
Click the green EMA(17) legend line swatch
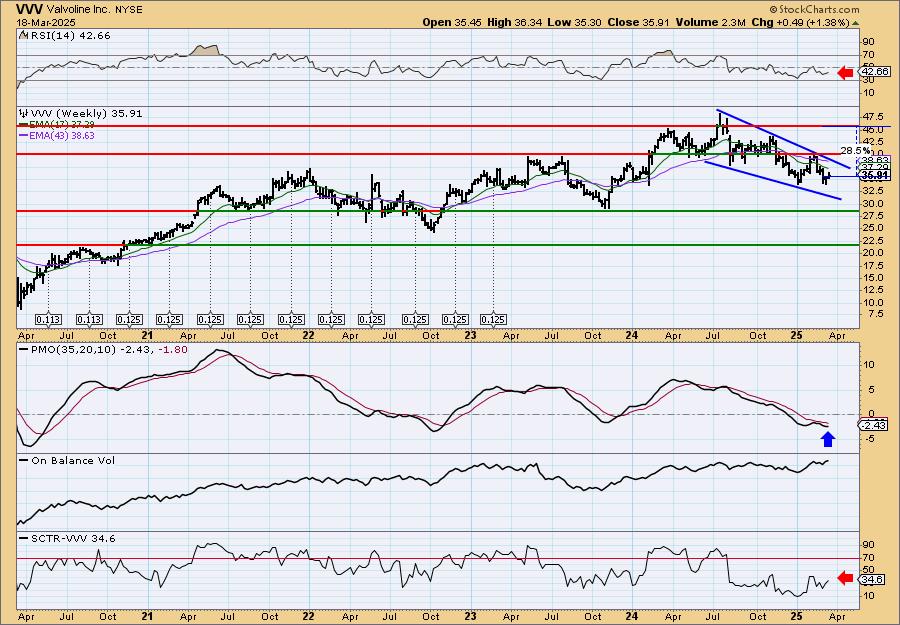tap(24, 125)
